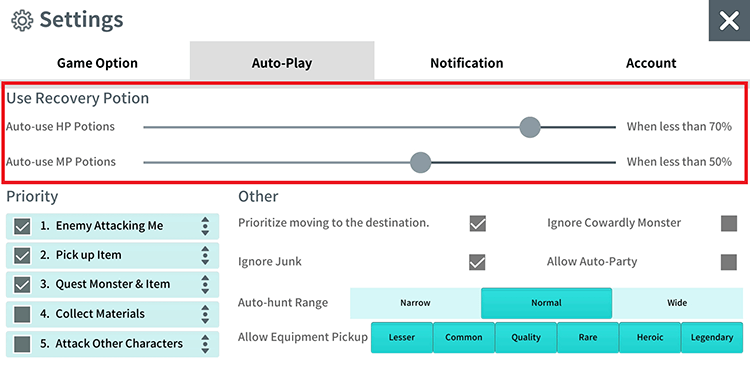Viewport: 750px width, 374px height.
Task: Enable Attack Other Characters checkbox
Action: click(x=22, y=344)
